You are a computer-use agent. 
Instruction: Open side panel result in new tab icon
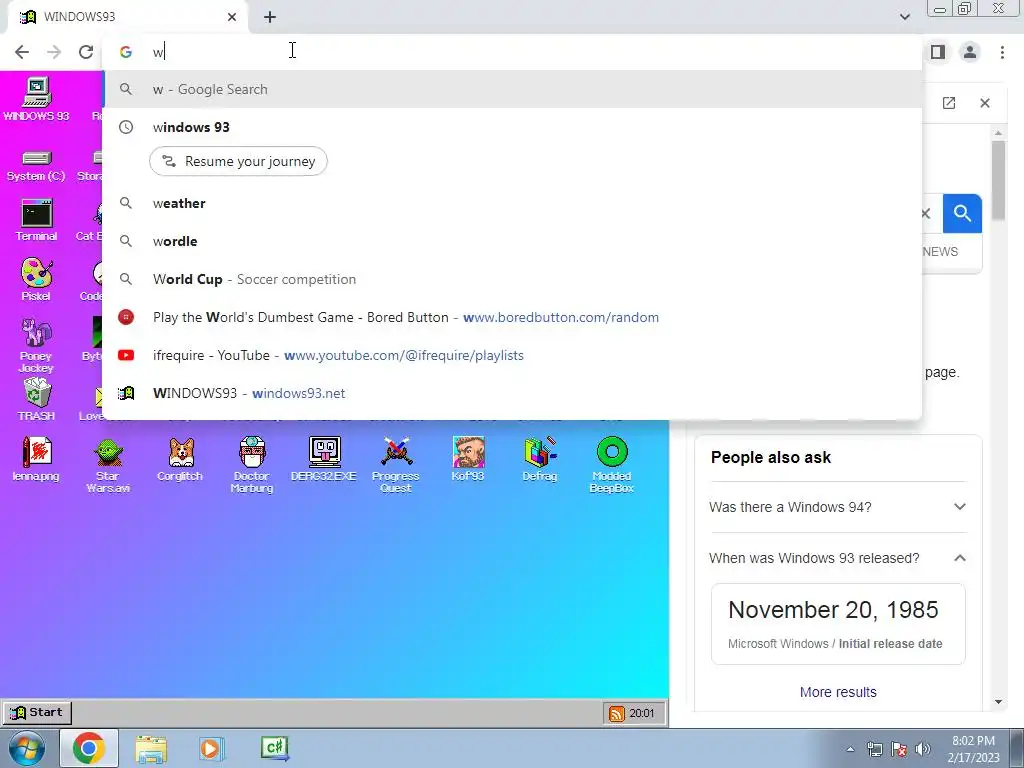949,103
